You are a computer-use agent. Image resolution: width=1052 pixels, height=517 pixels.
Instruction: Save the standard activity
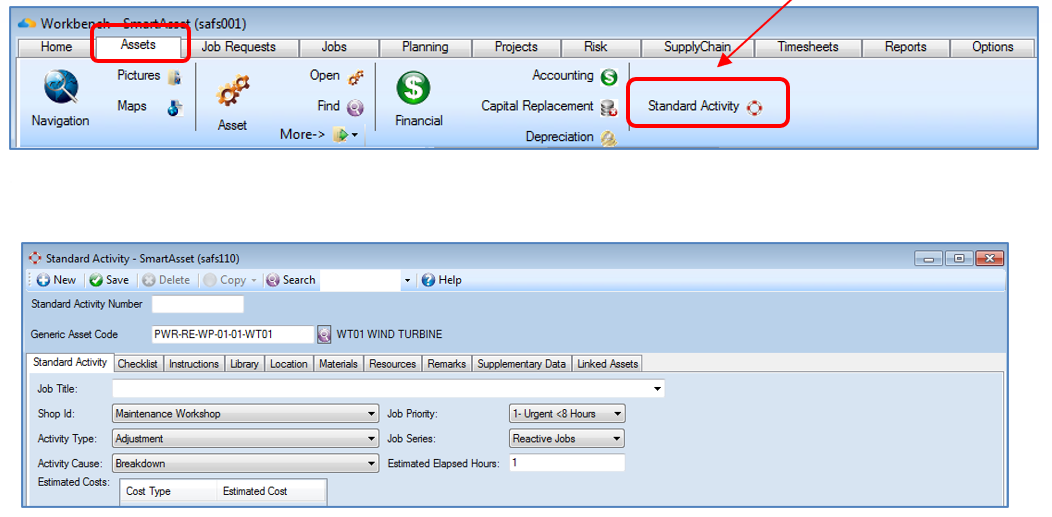point(109,280)
